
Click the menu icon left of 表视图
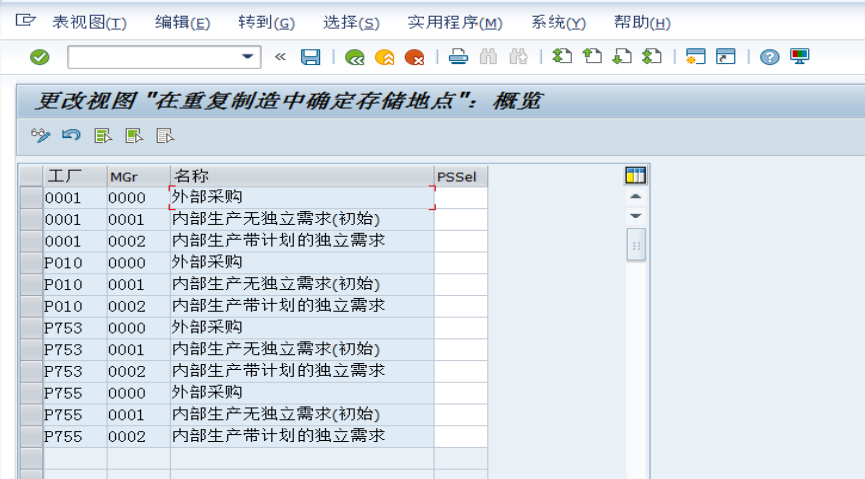click(x=25, y=22)
